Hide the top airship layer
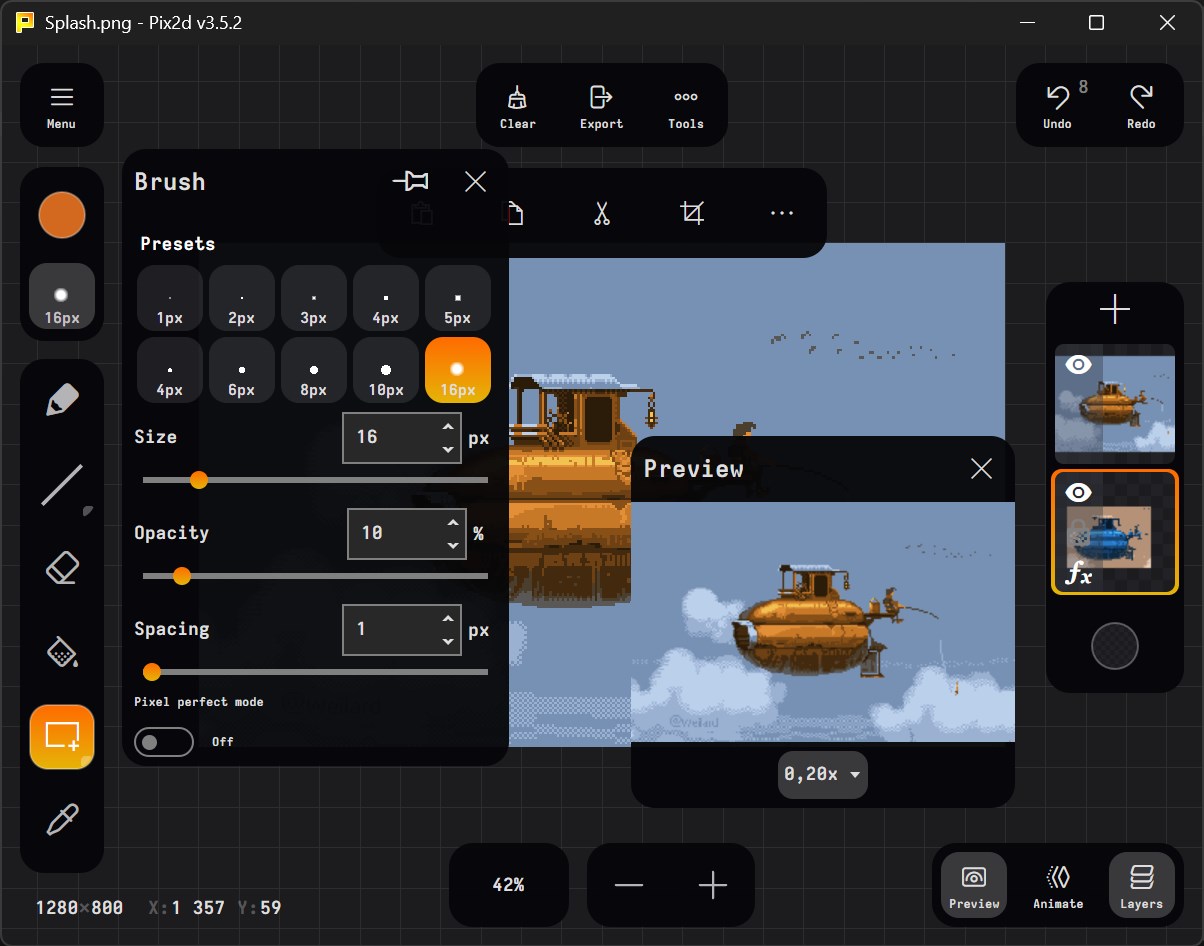 pos(1078,365)
